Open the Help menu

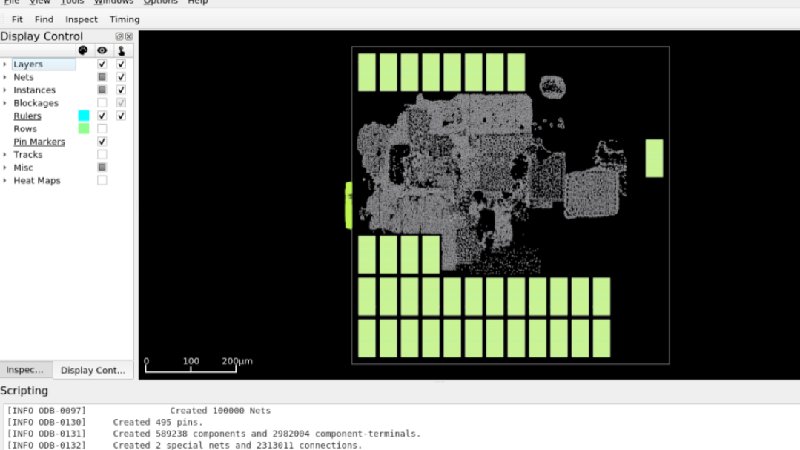point(197,2)
